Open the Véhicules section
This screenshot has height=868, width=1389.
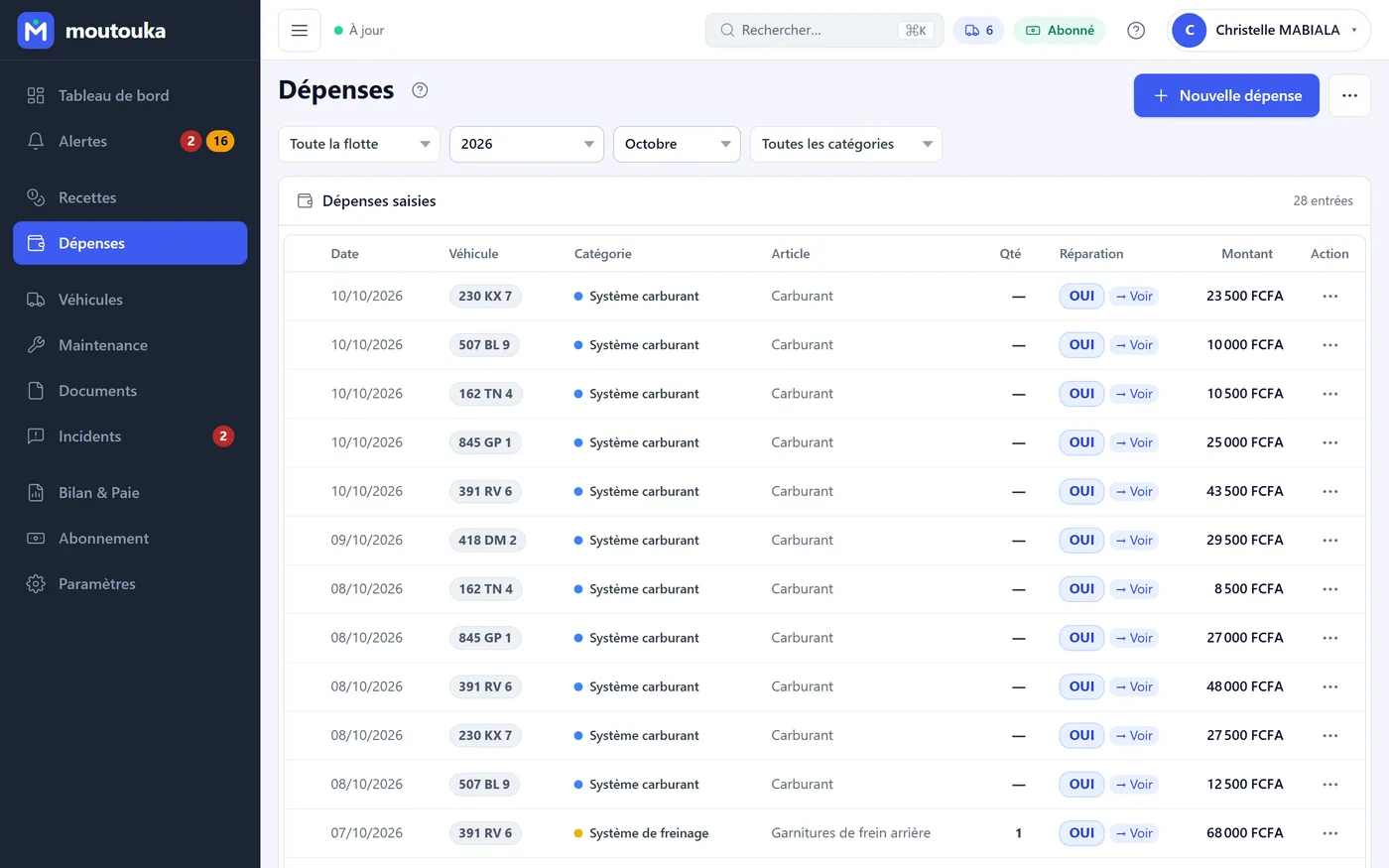tap(130, 300)
